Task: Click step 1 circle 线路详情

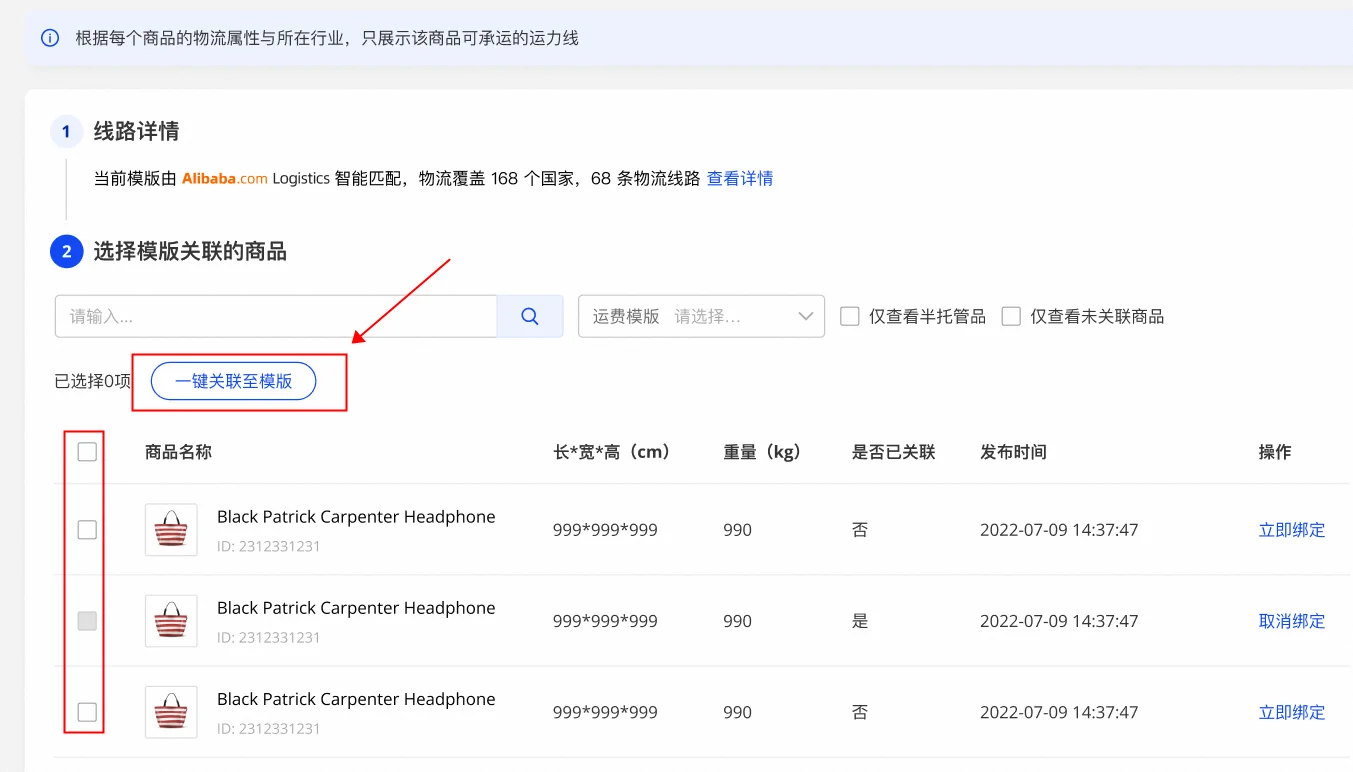Action: tap(66, 132)
